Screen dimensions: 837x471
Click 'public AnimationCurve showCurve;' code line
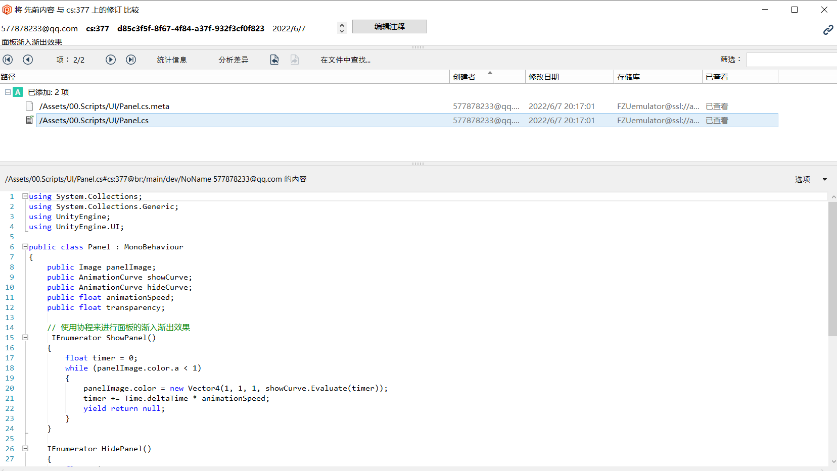point(119,277)
